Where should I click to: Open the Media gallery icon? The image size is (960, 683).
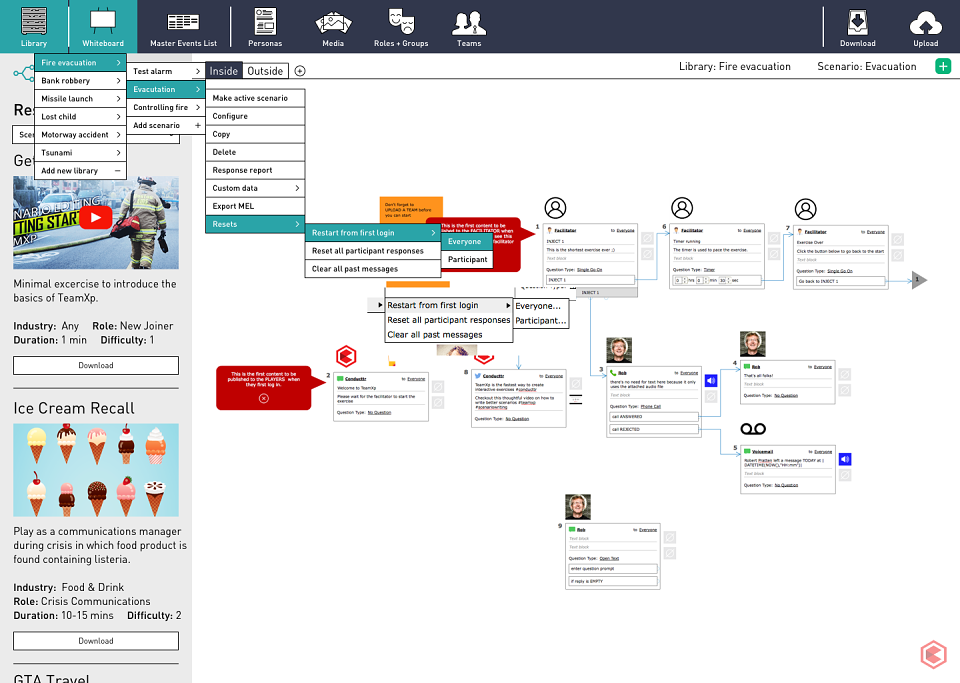point(333,23)
